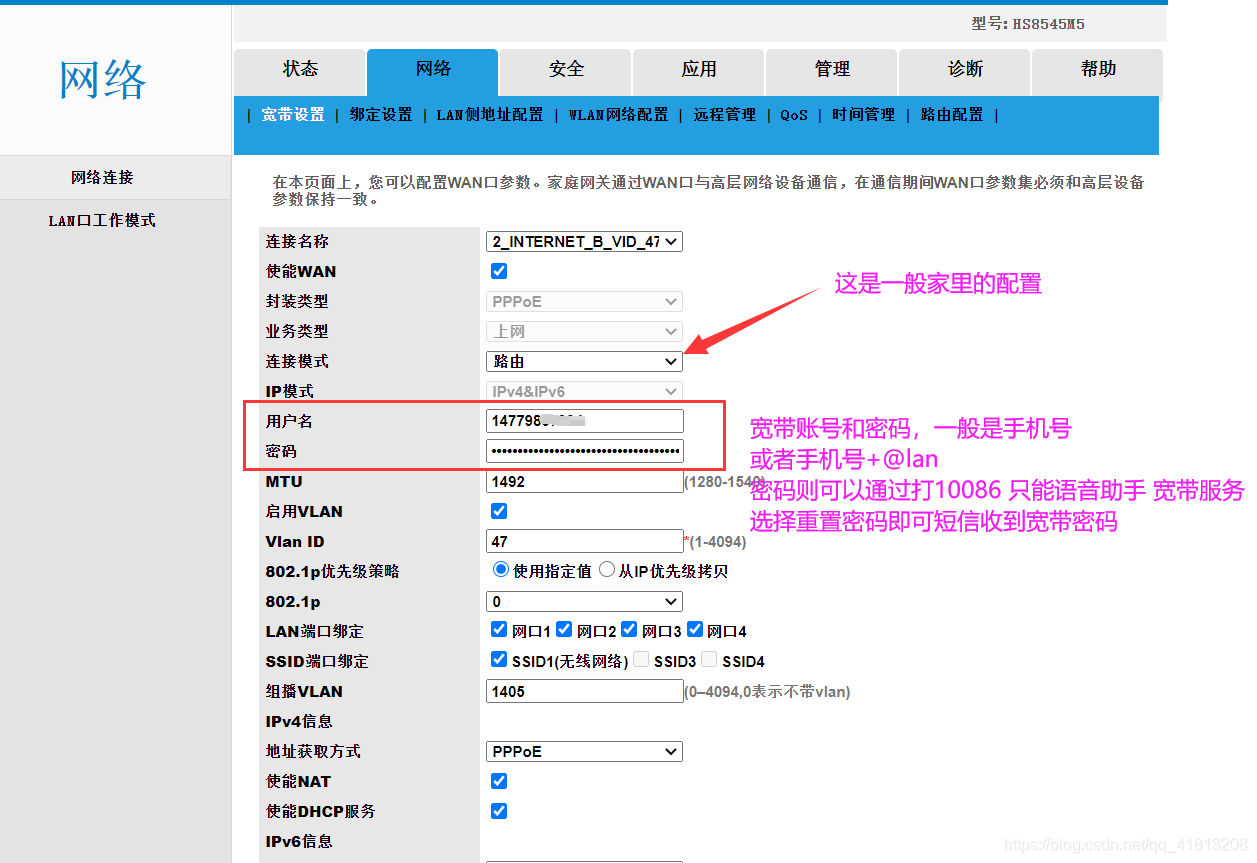This screenshot has height=863, width=1257.
Task: Open the 状态 tab
Action: coord(300,70)
